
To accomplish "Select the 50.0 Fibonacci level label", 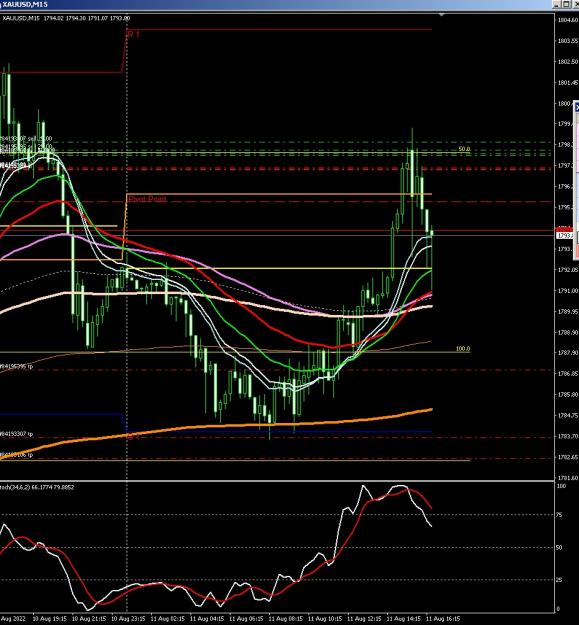I will coord(464,149).
